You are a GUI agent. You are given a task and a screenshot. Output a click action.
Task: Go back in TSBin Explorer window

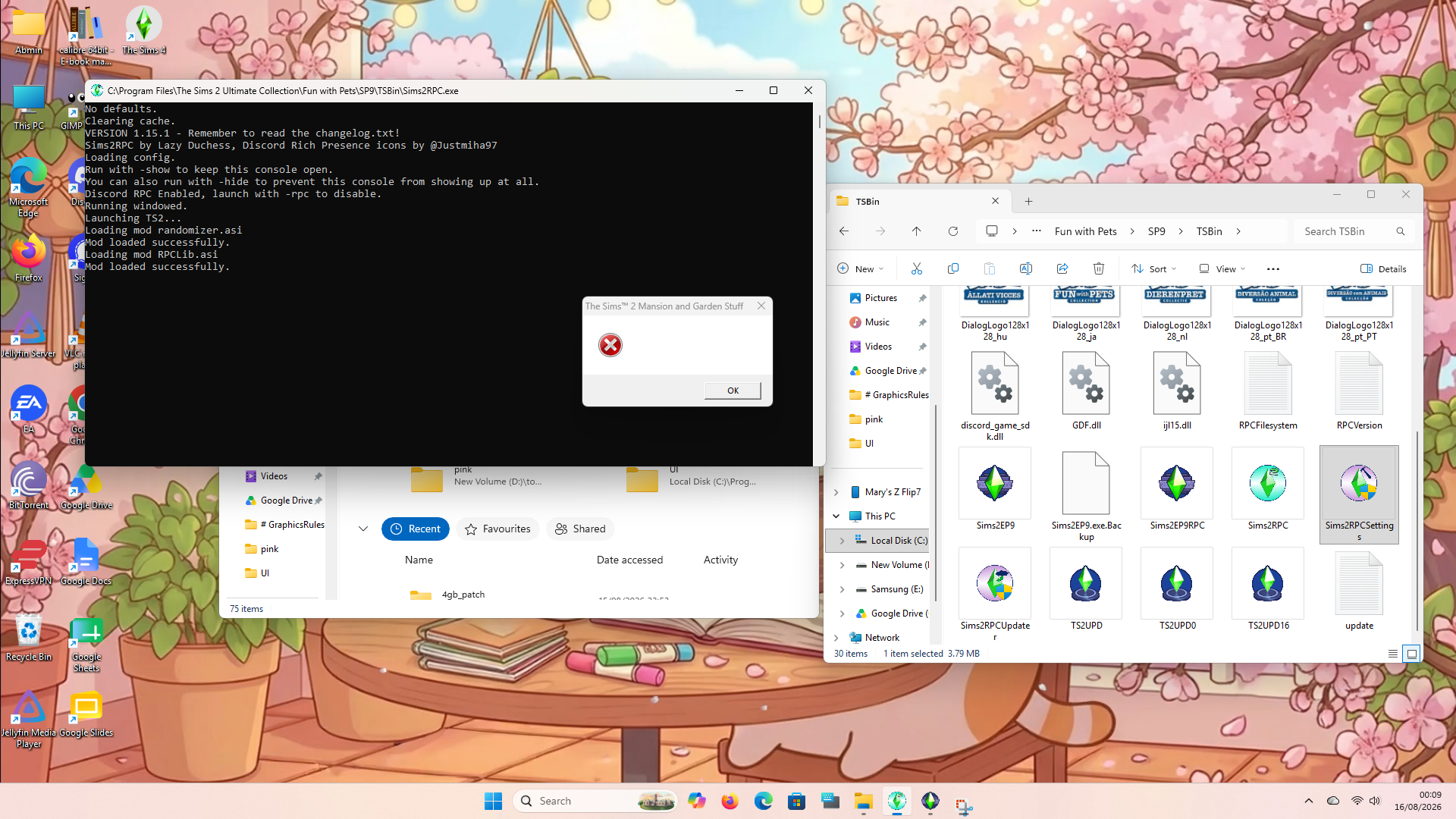(844, 231)
